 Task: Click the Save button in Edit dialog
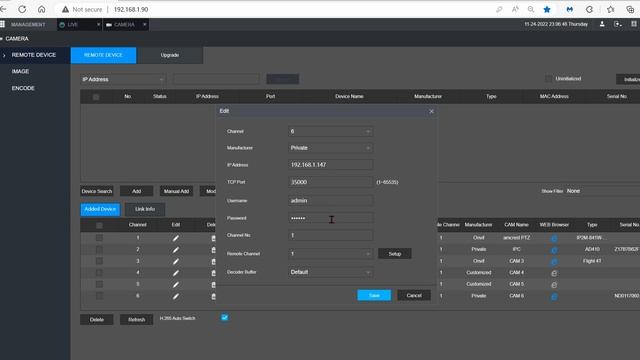(x=374, y=295)
